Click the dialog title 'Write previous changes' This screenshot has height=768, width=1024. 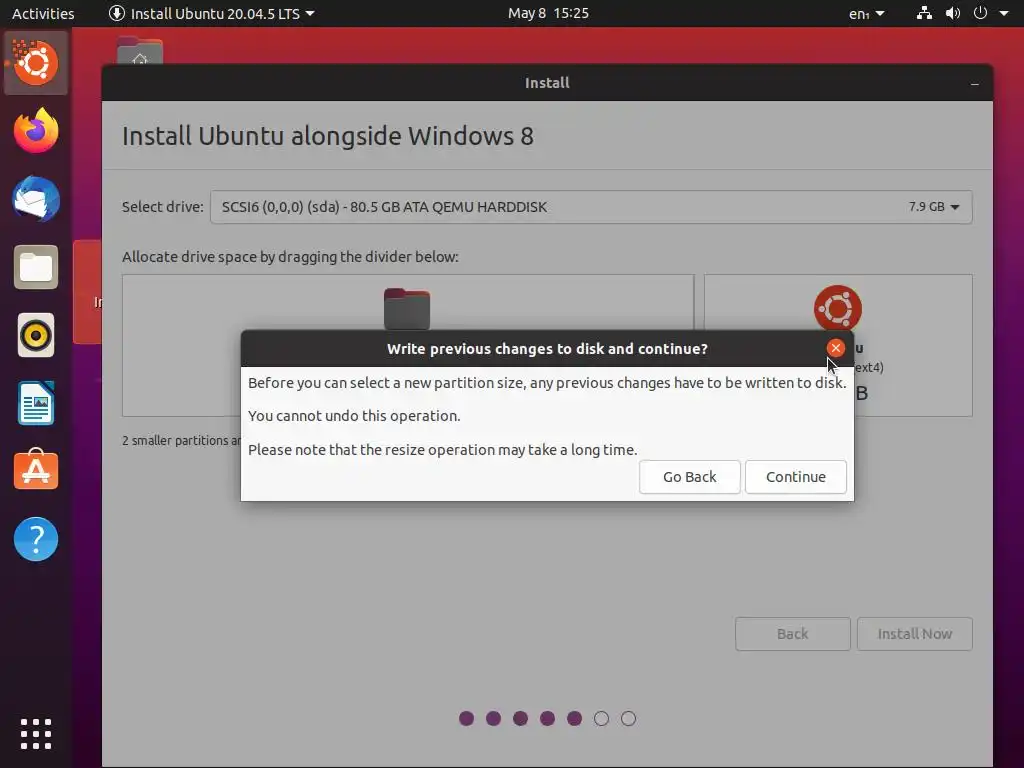547,349
